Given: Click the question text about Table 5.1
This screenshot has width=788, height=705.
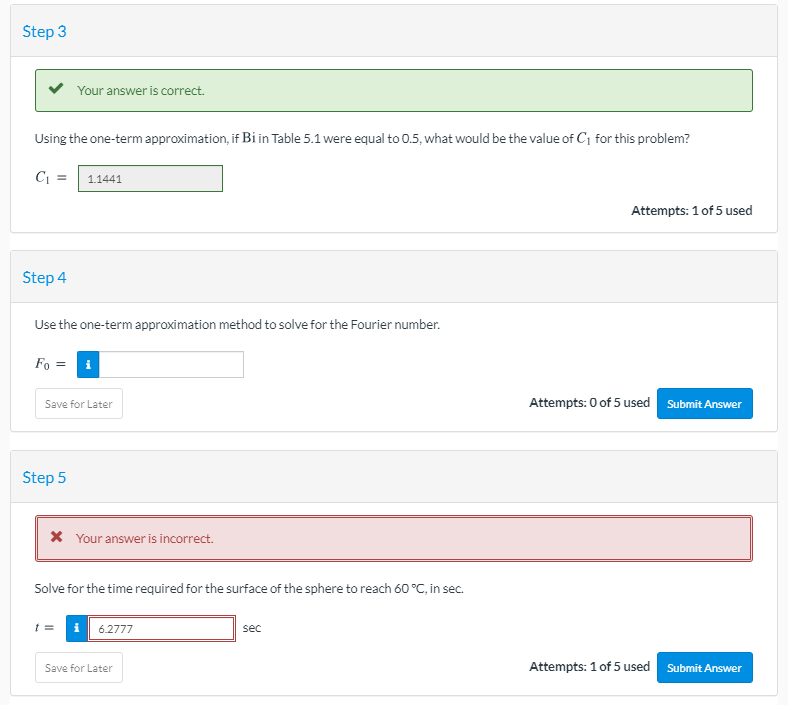Looking at the screenshot, I should (362, 138).
